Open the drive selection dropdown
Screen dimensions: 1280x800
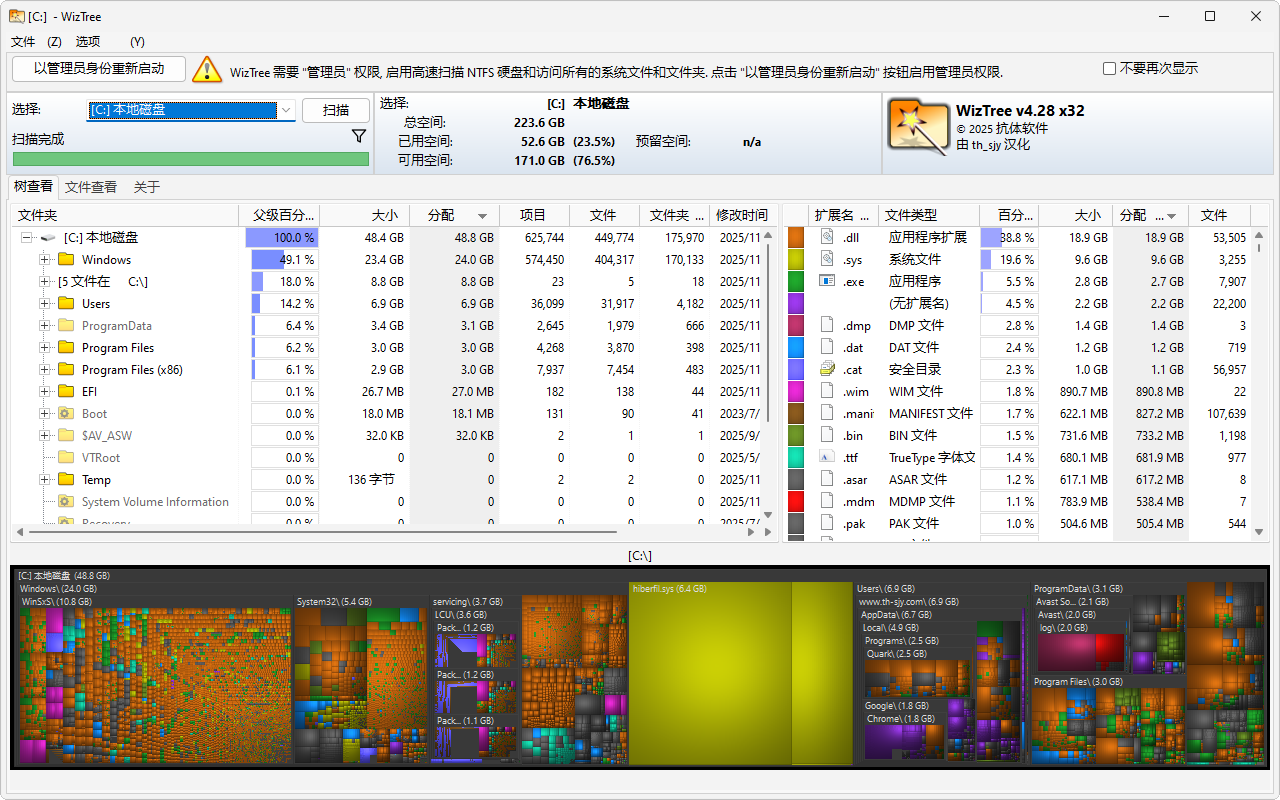click(x=285, y=110)
